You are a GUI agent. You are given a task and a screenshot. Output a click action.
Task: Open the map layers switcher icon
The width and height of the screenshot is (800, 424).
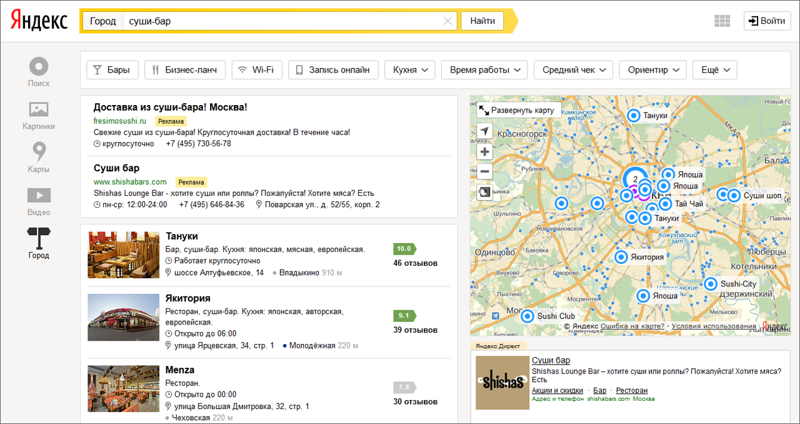click(x=484, y=194)
